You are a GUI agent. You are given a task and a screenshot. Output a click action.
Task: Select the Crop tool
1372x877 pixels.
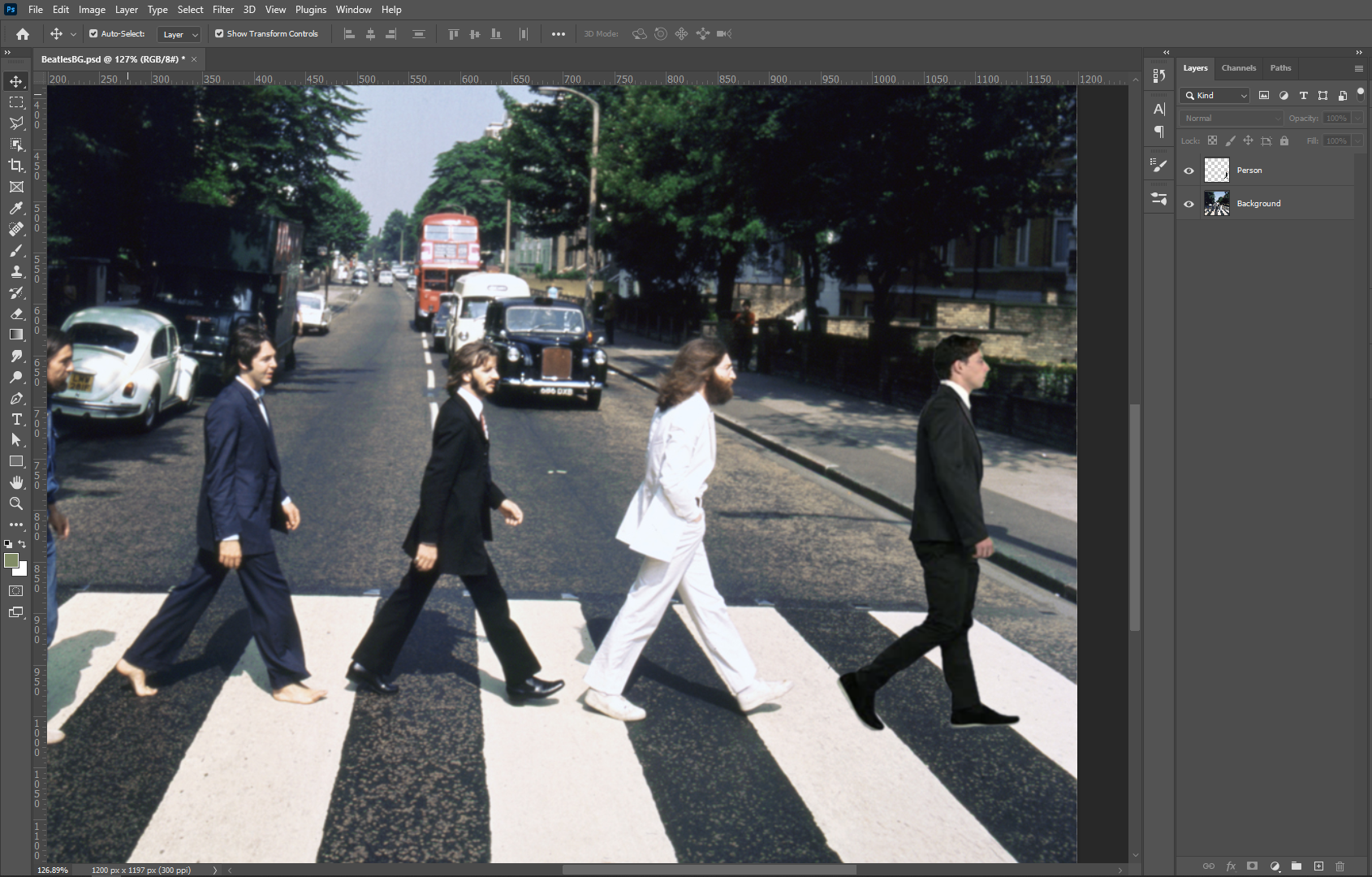[x=16, y=166]
